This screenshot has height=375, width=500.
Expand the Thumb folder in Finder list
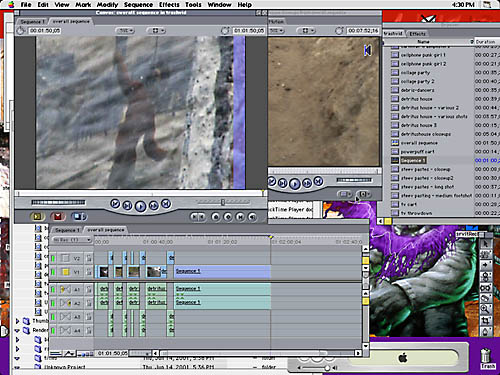(x=17, y=321)
